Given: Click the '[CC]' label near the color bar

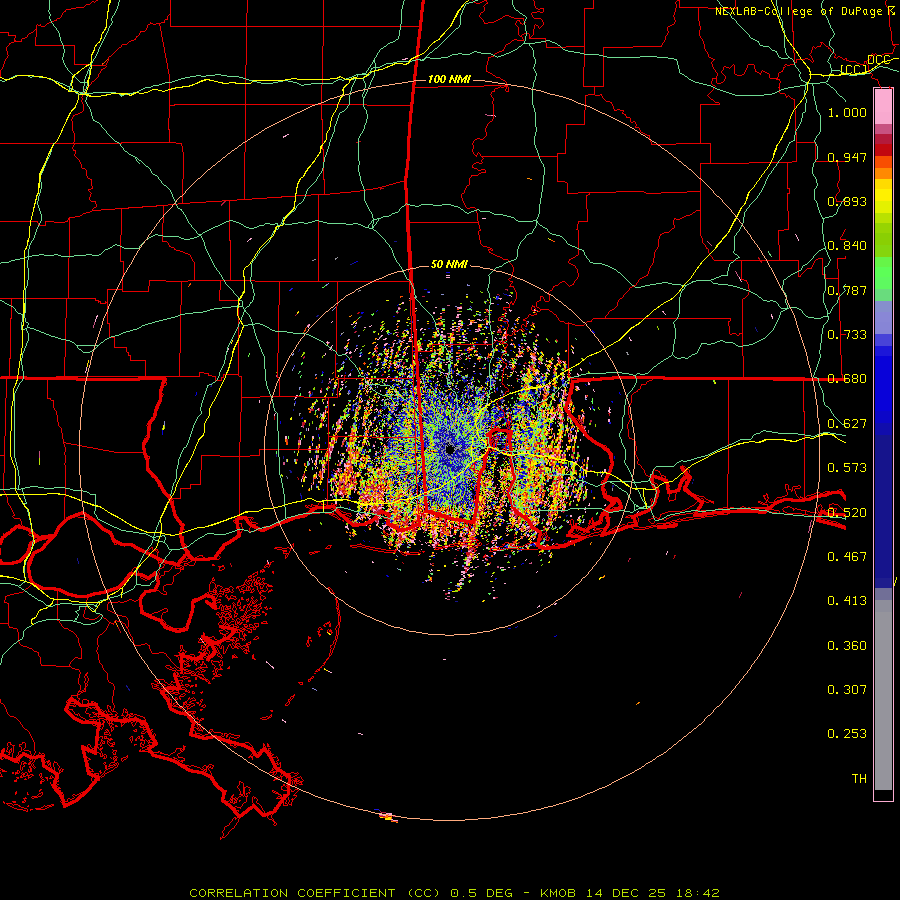Looking at the screenshot, I should [x=854, y=69].
